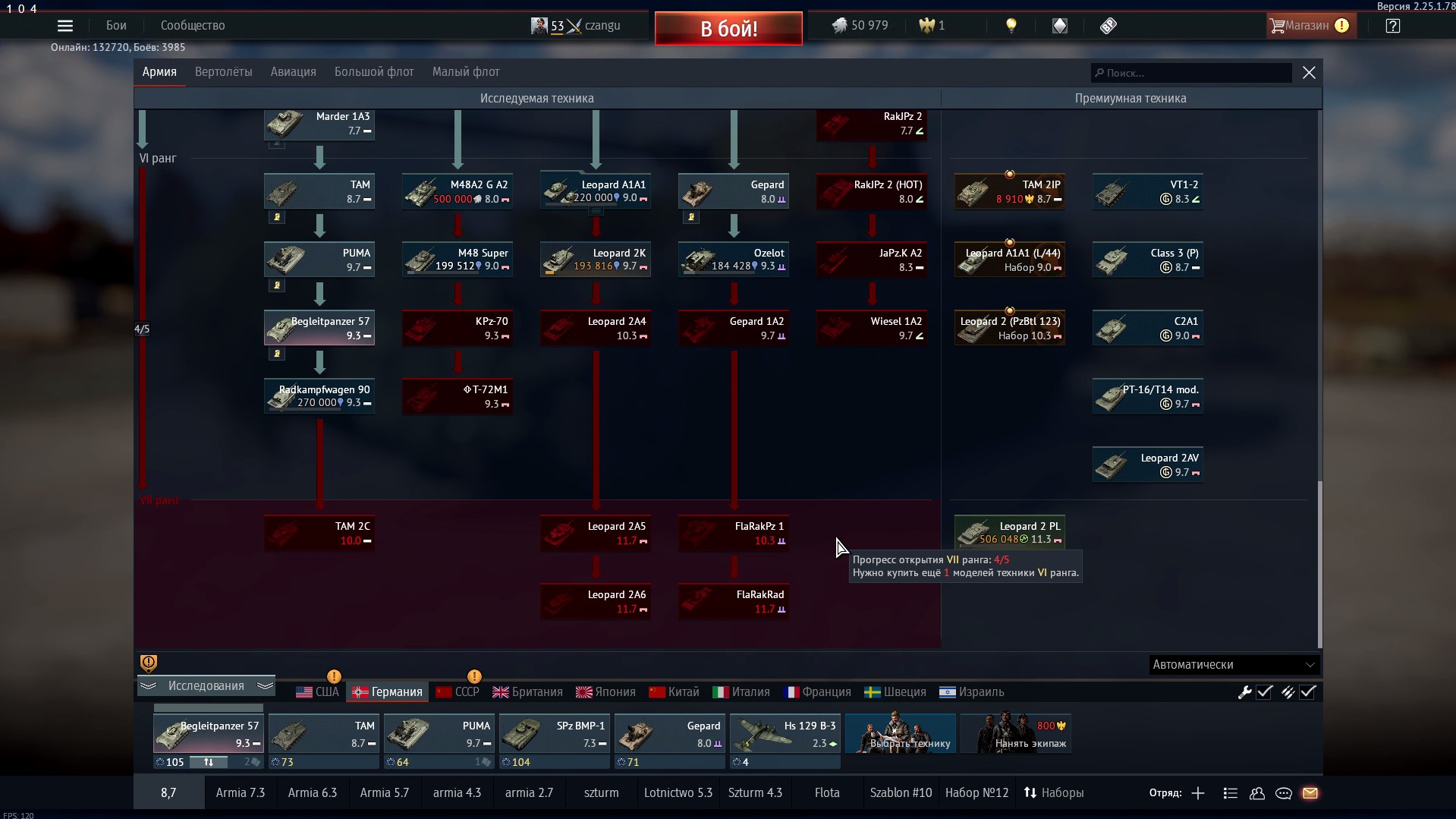The image size is (1456, 819).
Task: Click the В бой! button
Action: pyautogui.click(x=728, y=29)
